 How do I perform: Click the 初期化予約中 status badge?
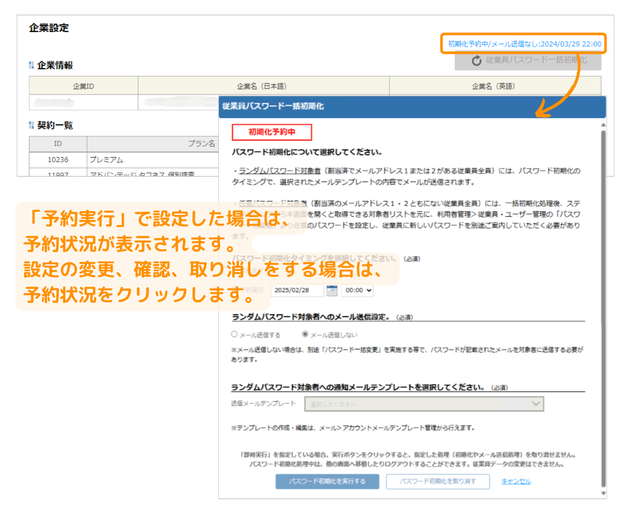point(272,132)
